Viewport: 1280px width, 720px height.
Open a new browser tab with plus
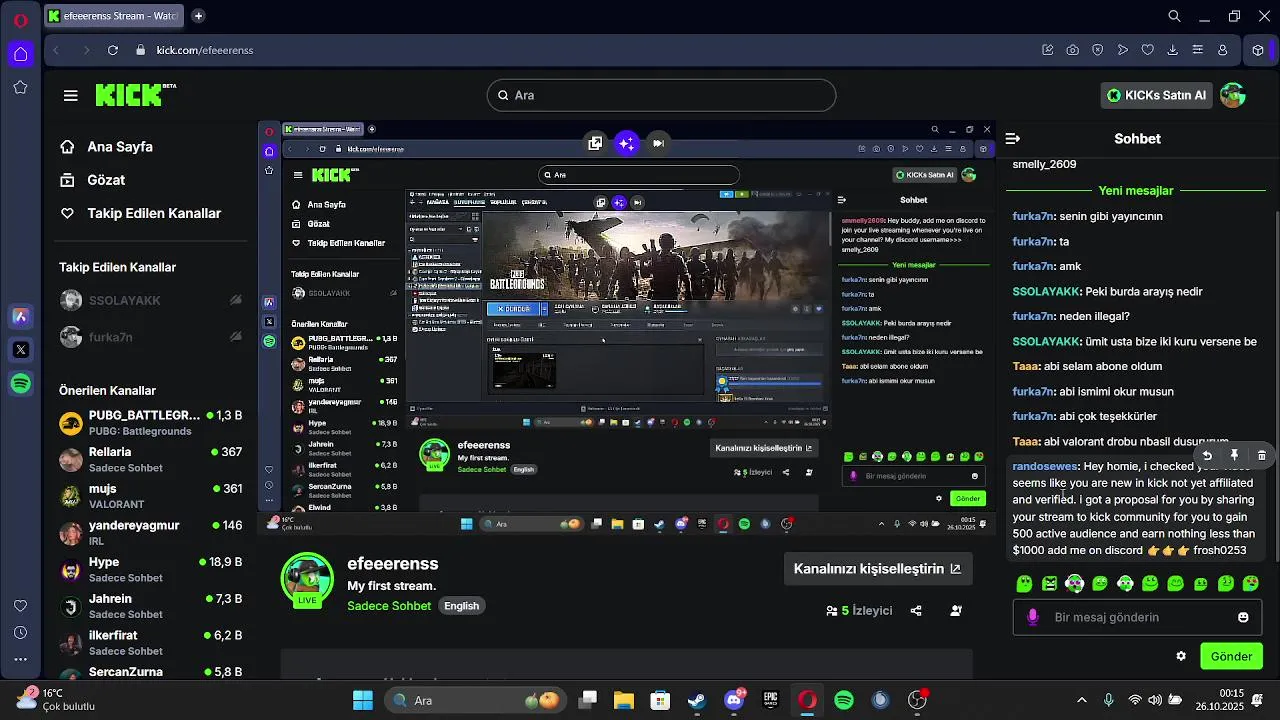(x=198, y=16)
